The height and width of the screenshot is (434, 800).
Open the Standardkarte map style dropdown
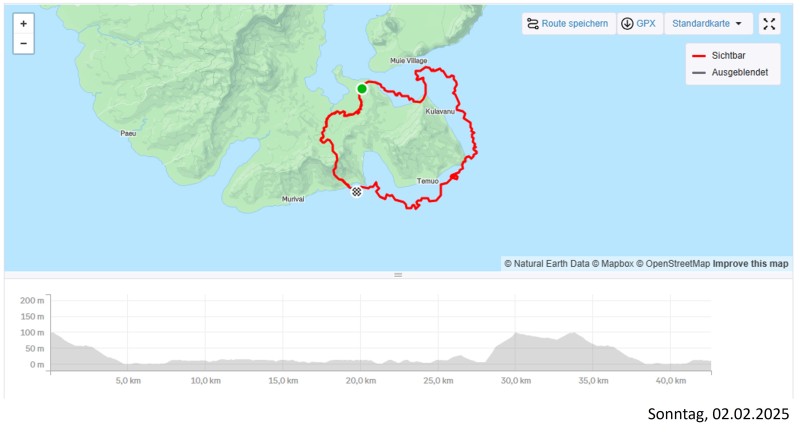(708, 23)
